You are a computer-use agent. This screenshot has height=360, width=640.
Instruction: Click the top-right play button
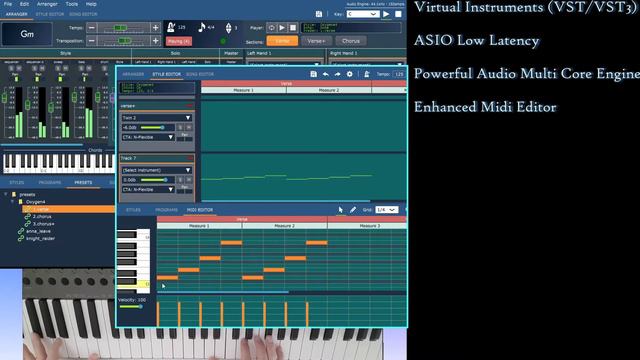point(386,14)
